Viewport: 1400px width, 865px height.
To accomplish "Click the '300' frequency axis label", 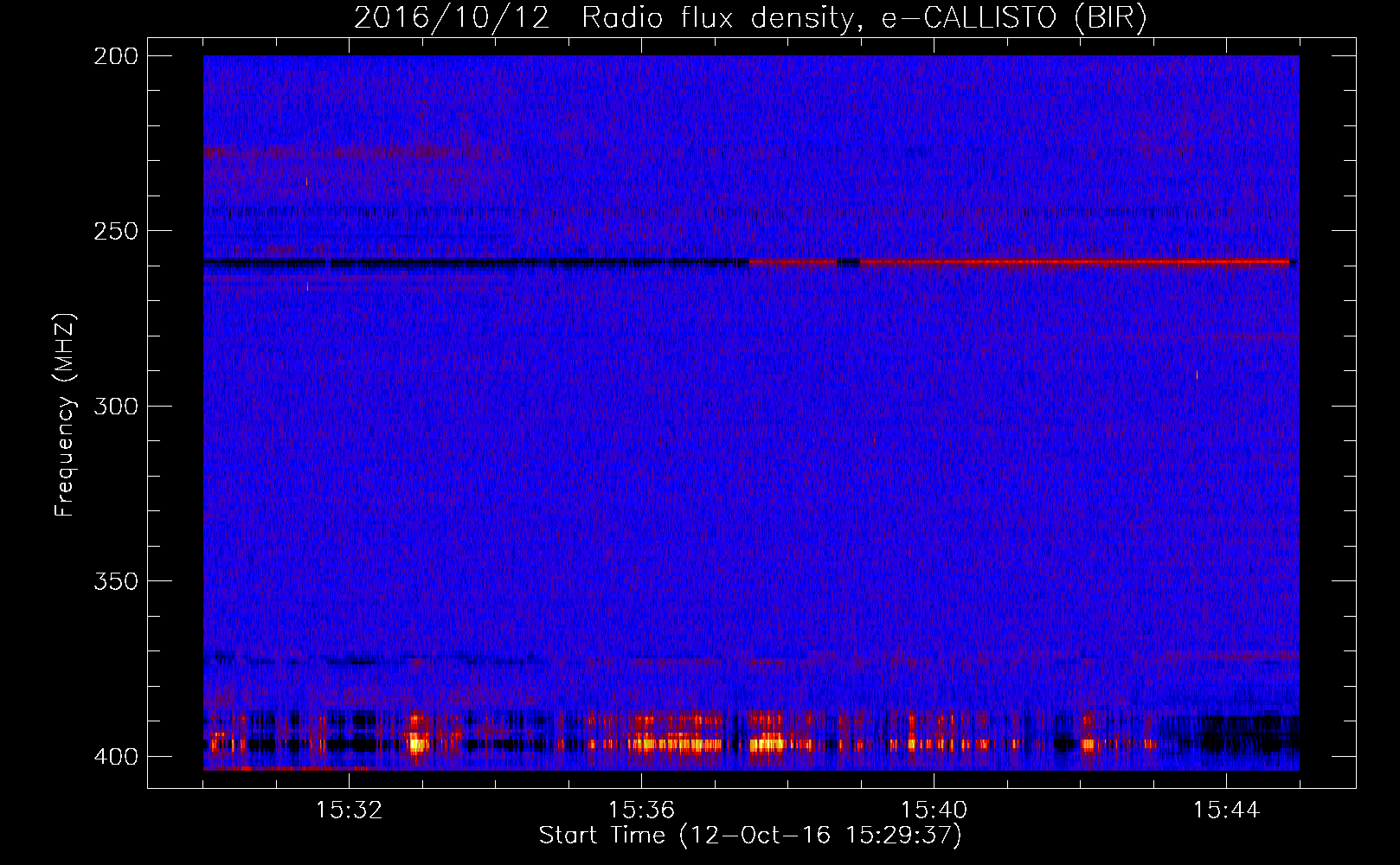I will click(115, 406).
